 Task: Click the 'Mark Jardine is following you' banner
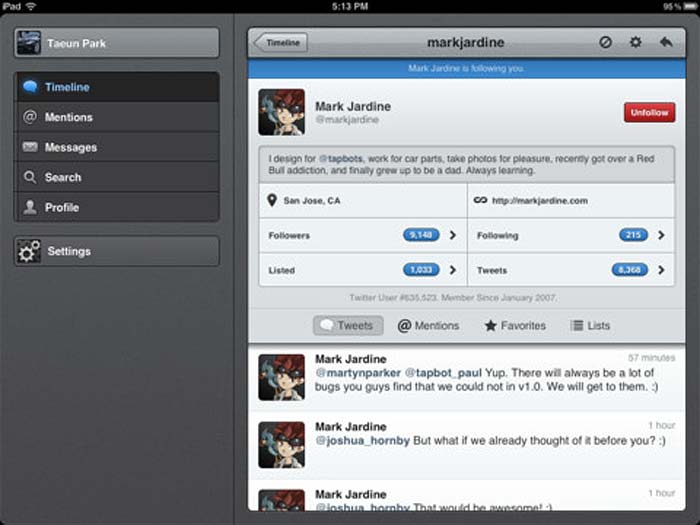467,68
